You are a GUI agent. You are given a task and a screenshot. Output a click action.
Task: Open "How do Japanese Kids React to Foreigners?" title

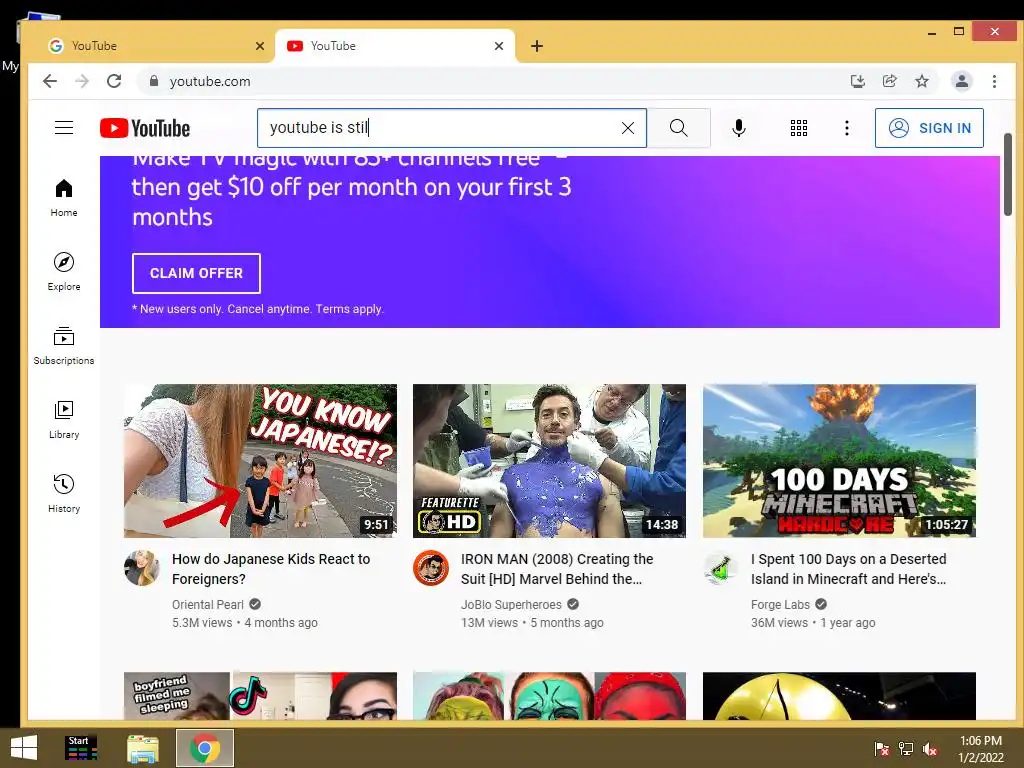click(271, 569)
